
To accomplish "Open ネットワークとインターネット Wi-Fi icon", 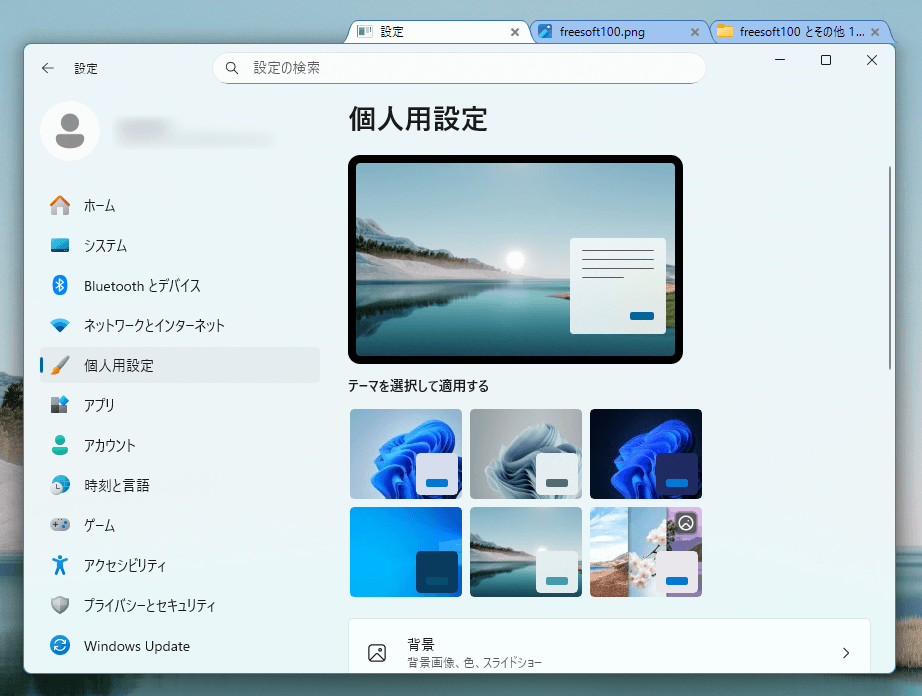I will tap(60, 325).
